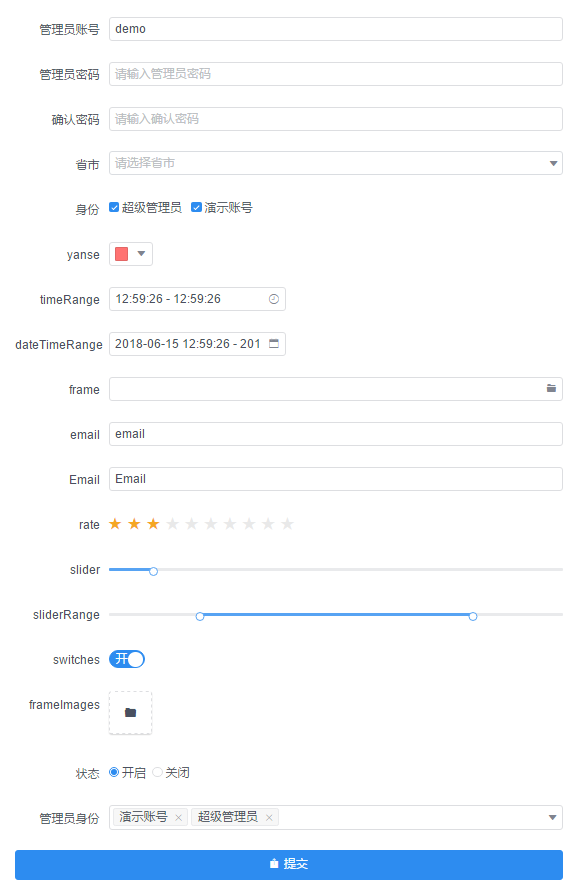Click the 请选择省市 select field

point(336,163)
